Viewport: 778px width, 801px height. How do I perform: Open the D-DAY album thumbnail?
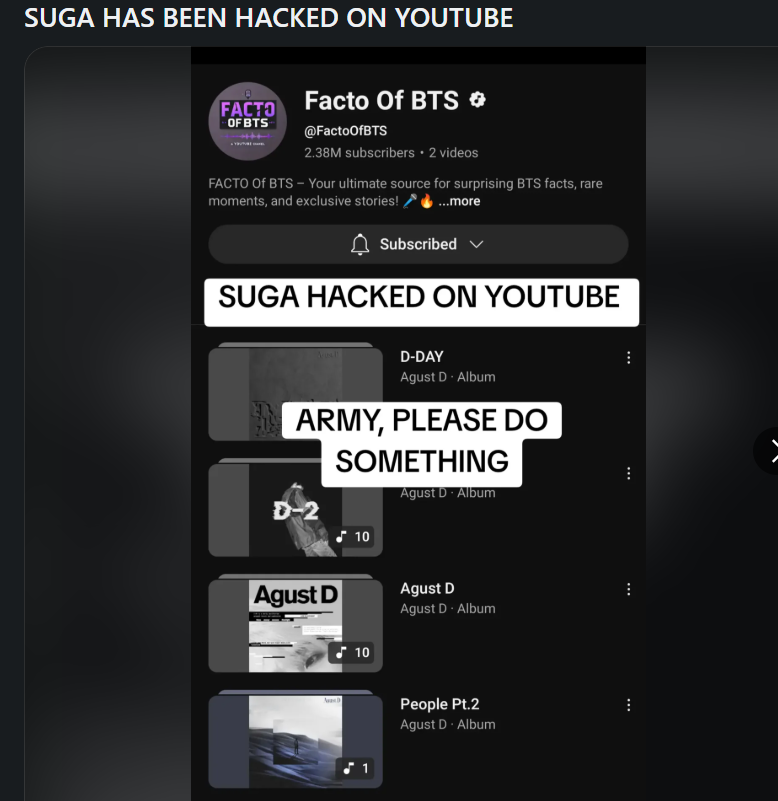tap(295, 392)
